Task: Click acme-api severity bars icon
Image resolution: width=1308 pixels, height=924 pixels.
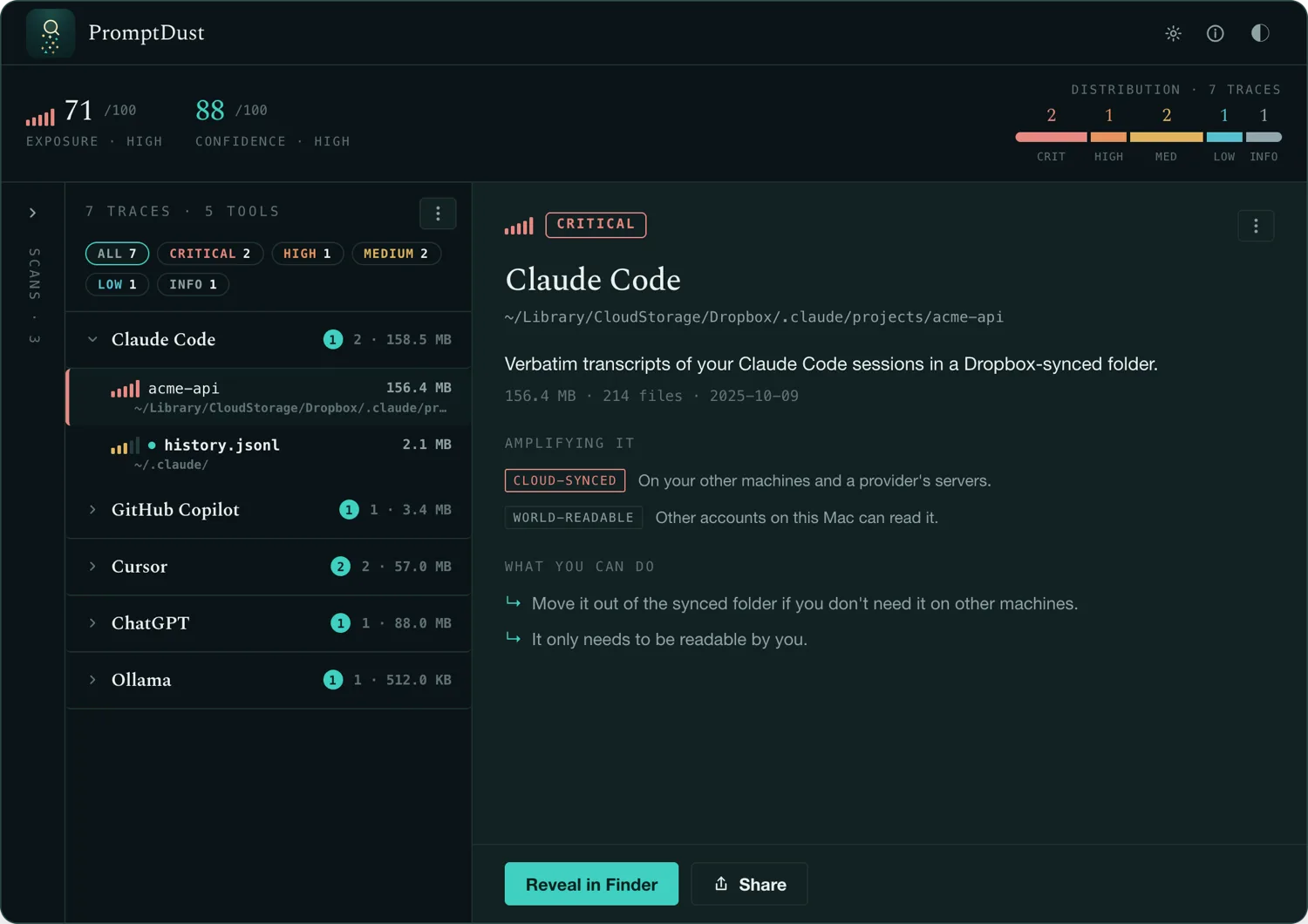Action: [x=125, y=389]
